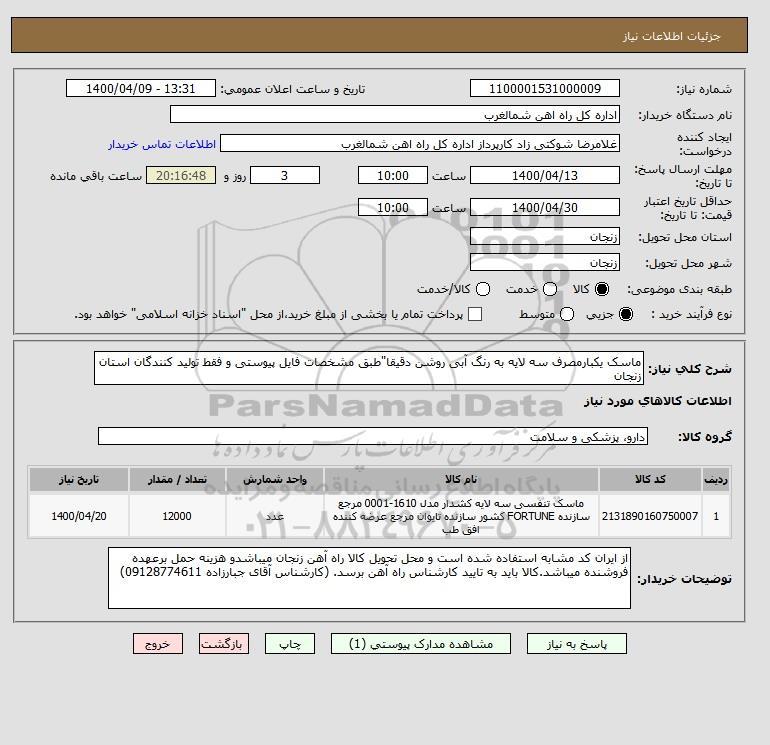Viewport: 770px width, 745px height.
Task: Click the need number field 1100001531000009
Action: pos(545,88)
